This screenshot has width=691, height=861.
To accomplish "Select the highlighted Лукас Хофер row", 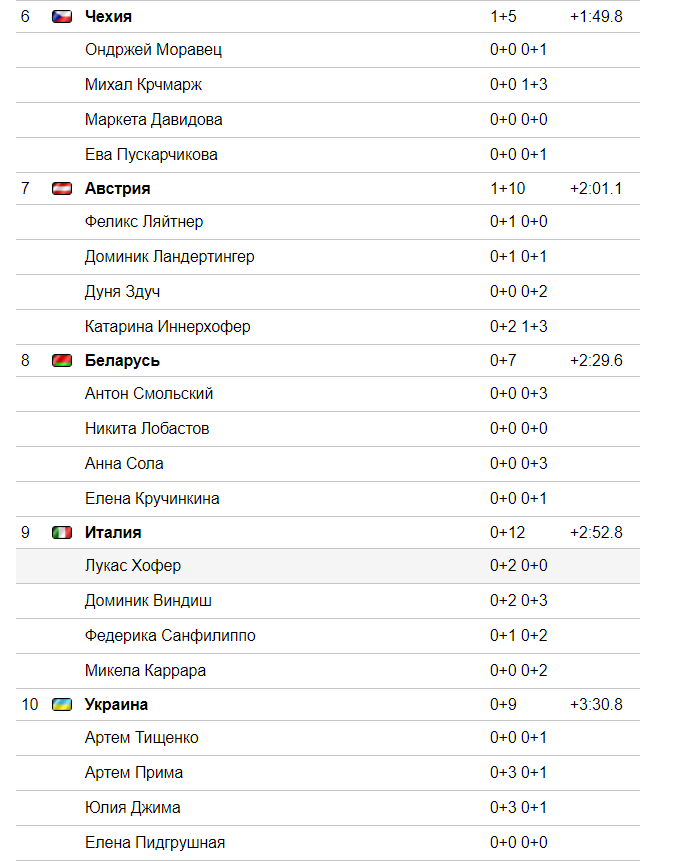I will click(328, 566).
